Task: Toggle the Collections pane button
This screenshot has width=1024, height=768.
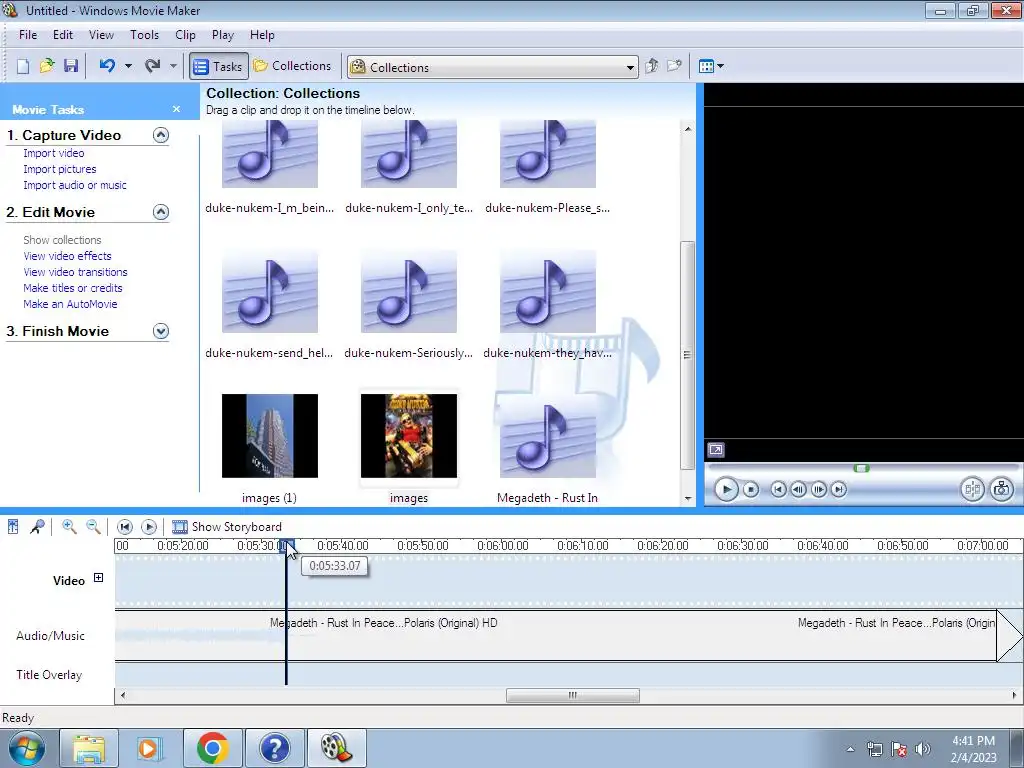Action: click(x=292, y=66)
